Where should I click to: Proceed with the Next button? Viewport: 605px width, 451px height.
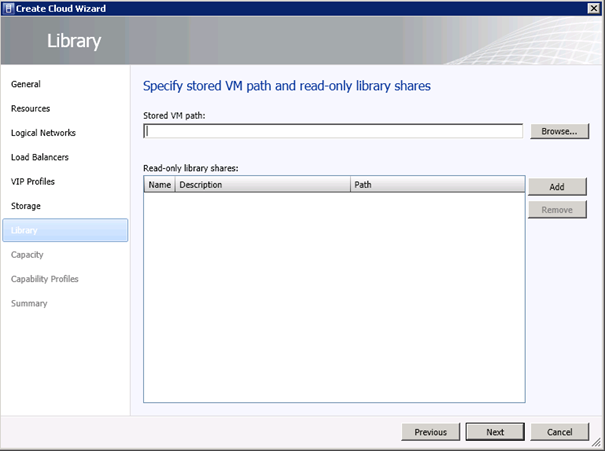point(495,432)
